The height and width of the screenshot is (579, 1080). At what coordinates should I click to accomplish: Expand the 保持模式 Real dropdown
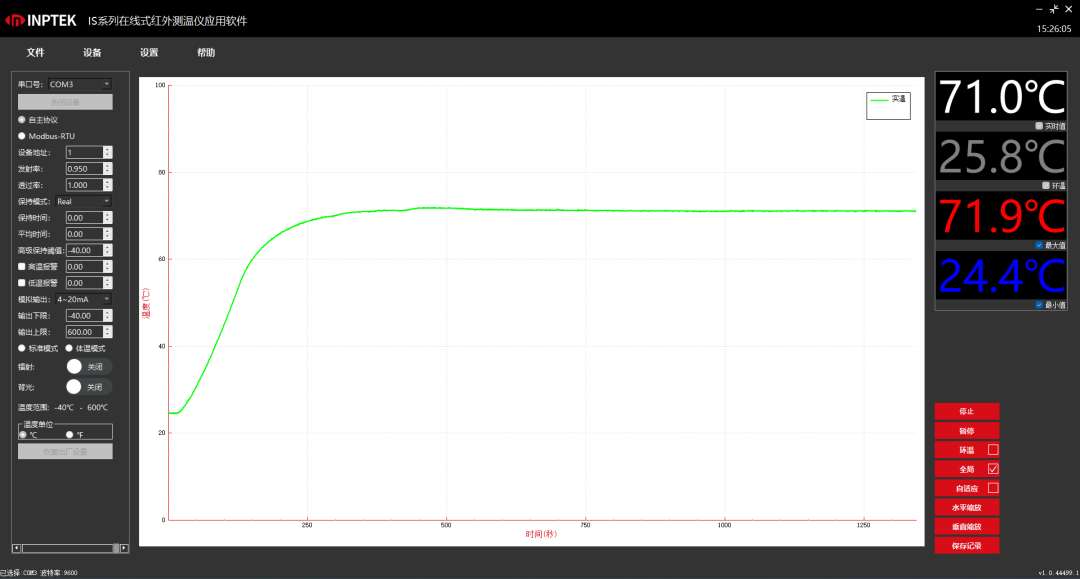(x=84, y=202)
